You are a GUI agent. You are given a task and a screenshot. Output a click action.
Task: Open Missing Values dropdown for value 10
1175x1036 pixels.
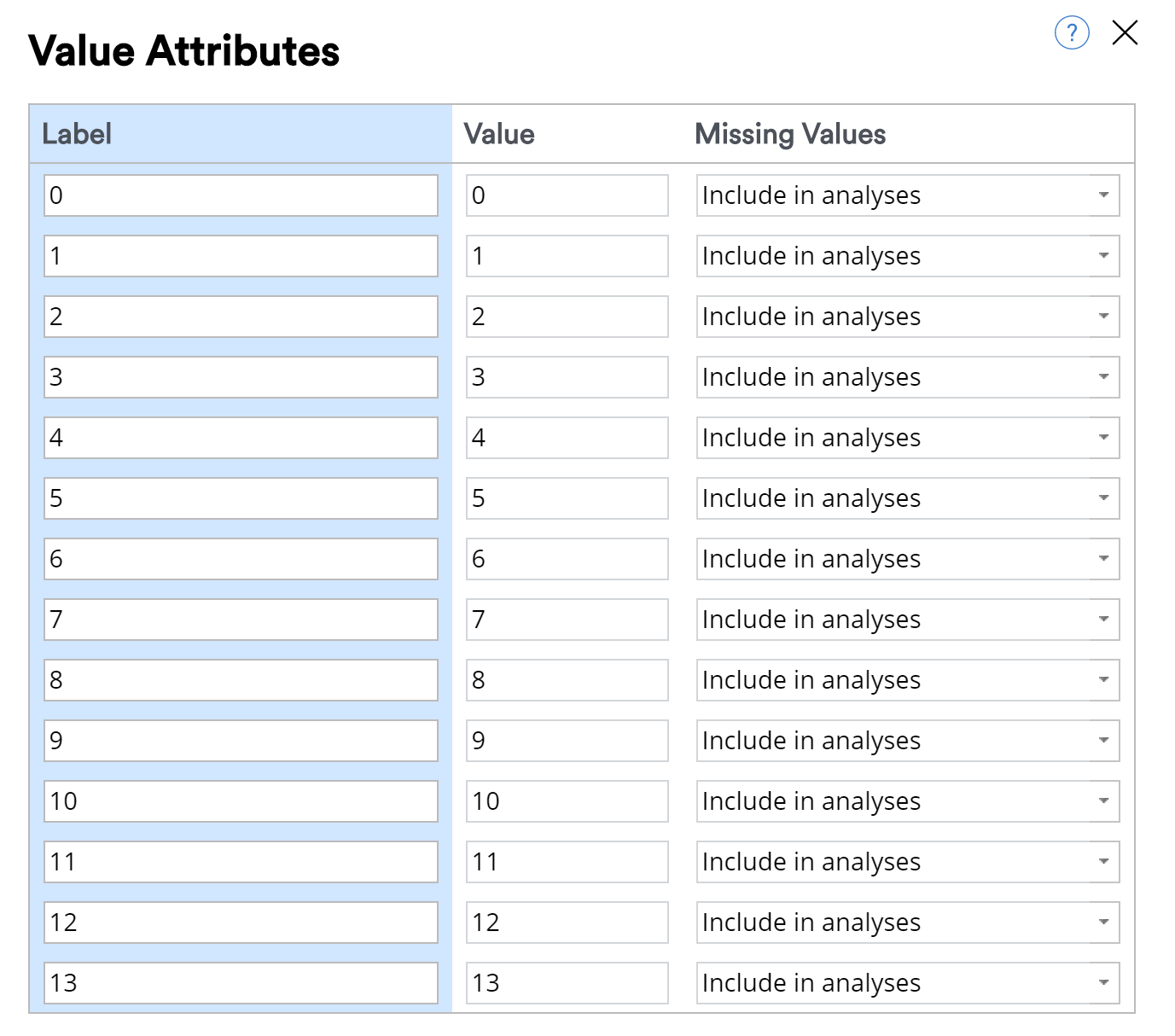(907, 801)
